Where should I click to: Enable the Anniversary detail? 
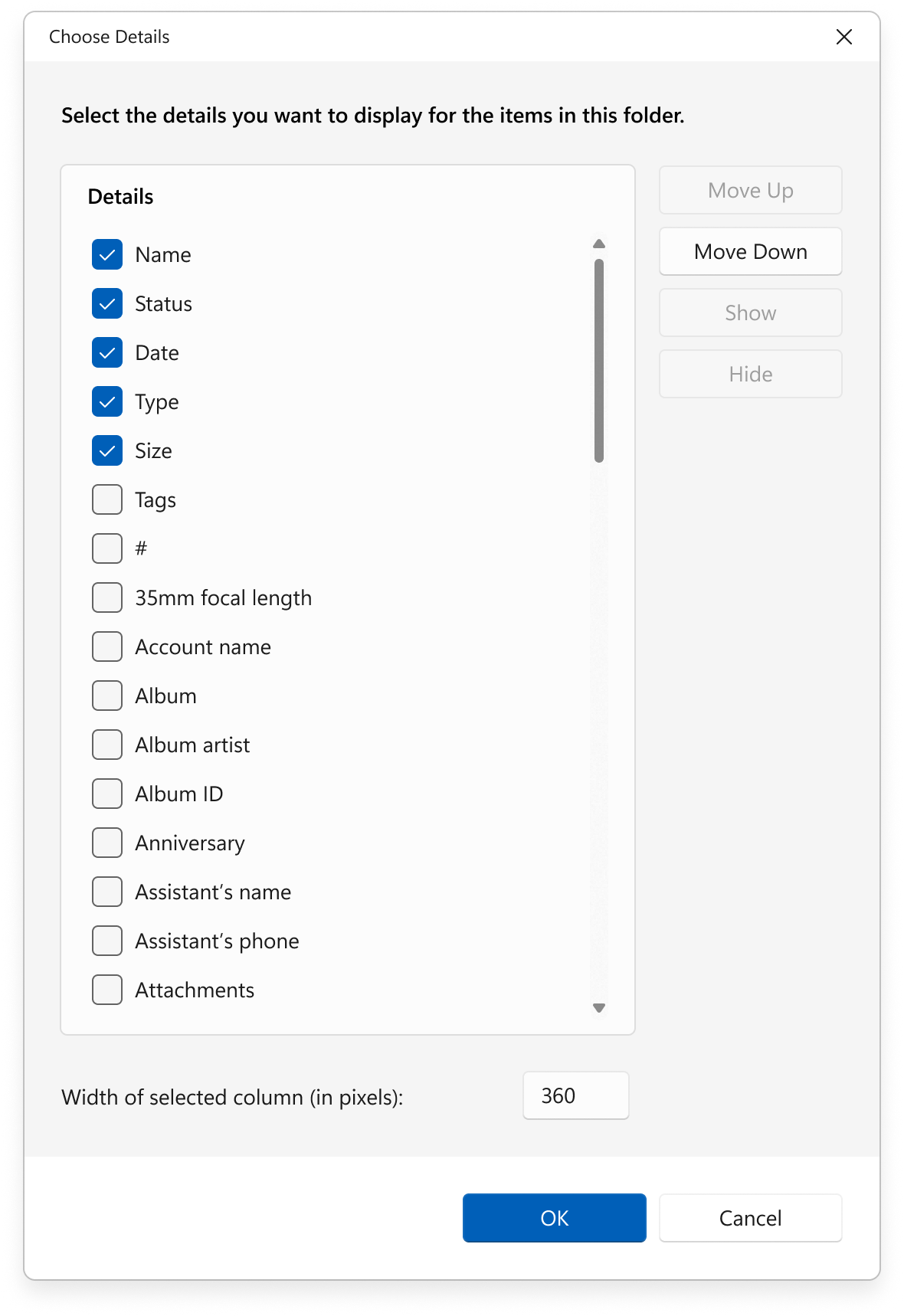(106, 843)
